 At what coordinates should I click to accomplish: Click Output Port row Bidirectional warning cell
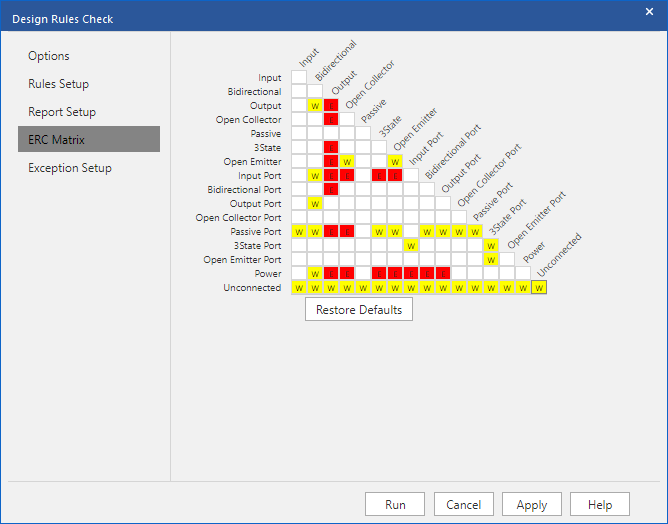pyautogui.click(x=315, y=204)
